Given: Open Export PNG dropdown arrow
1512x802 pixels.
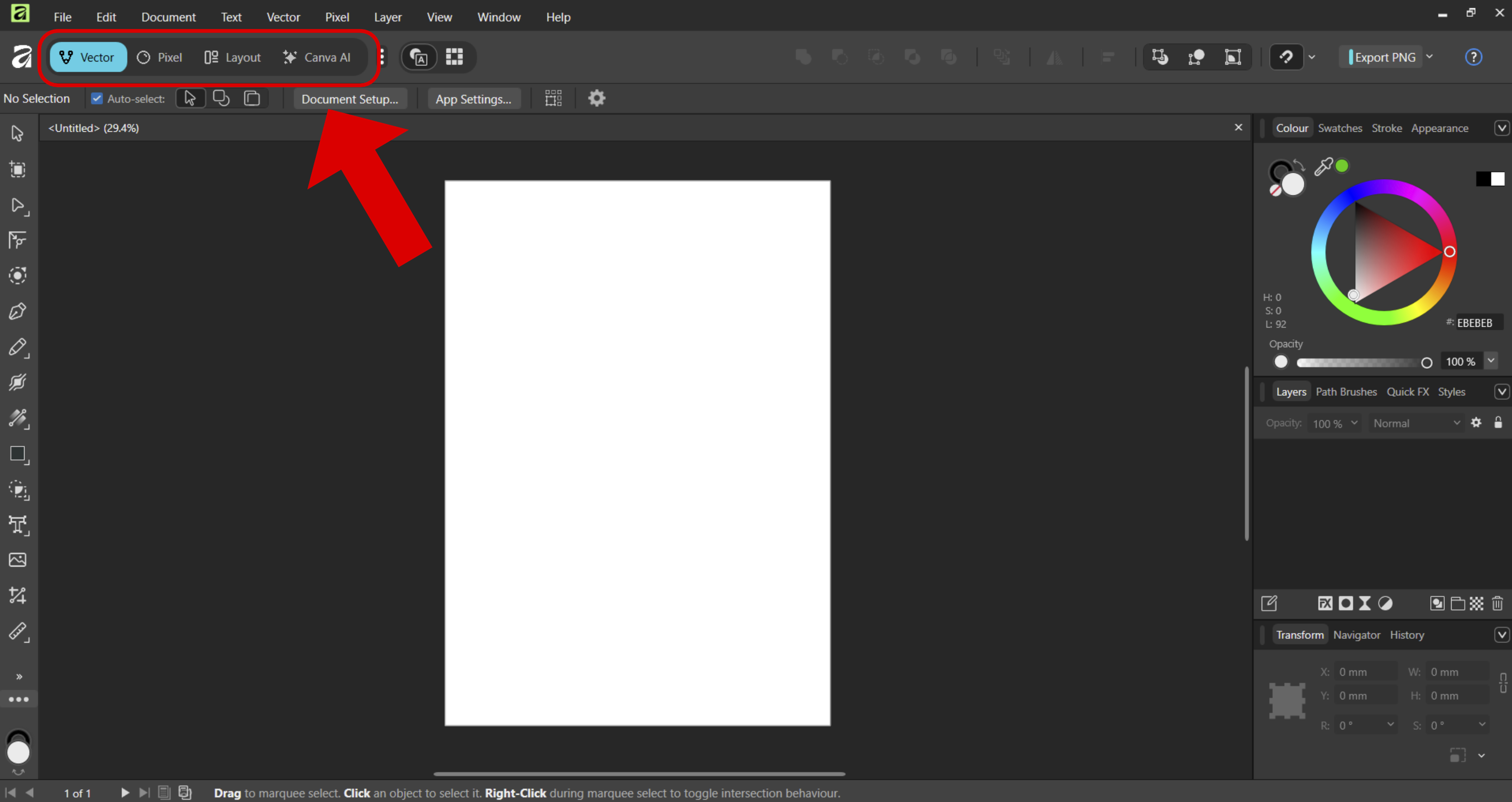Looking at the screenshot, I should coord(1429,57).
